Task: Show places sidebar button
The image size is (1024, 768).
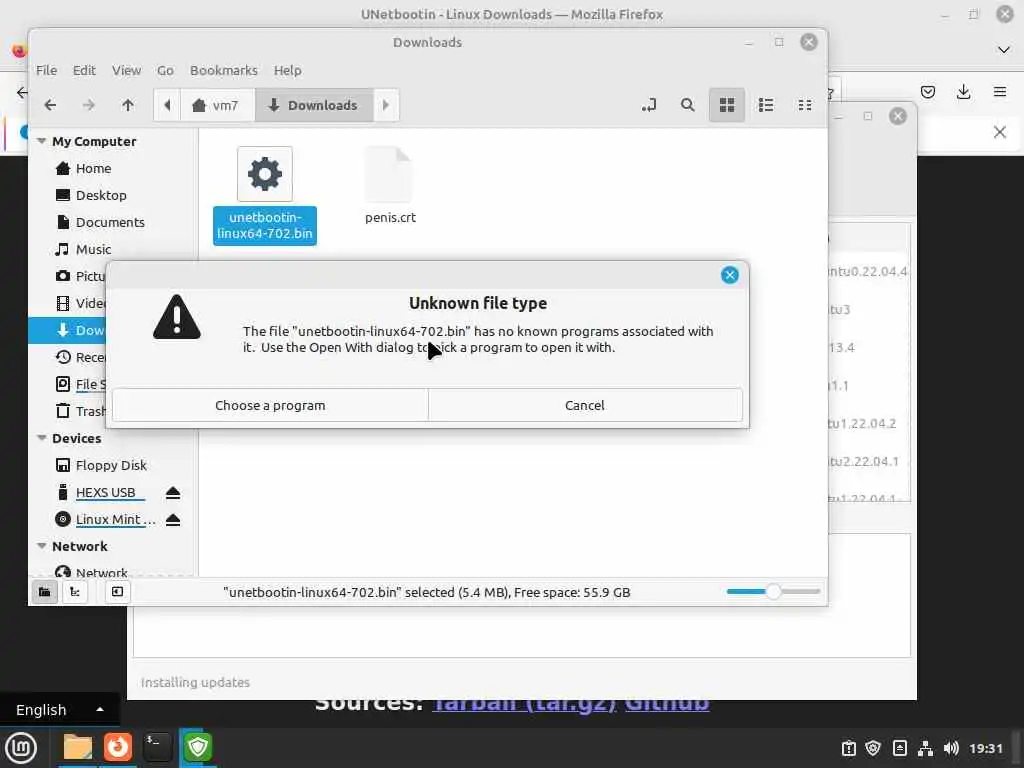Action: click(44, 592)
